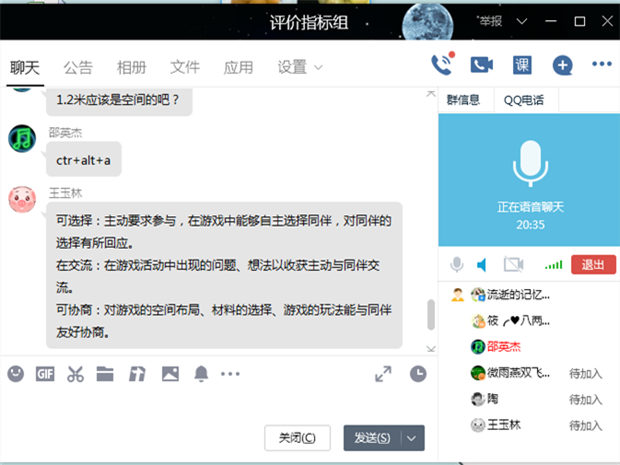Open the emoji picker

(x=16, y=374)
